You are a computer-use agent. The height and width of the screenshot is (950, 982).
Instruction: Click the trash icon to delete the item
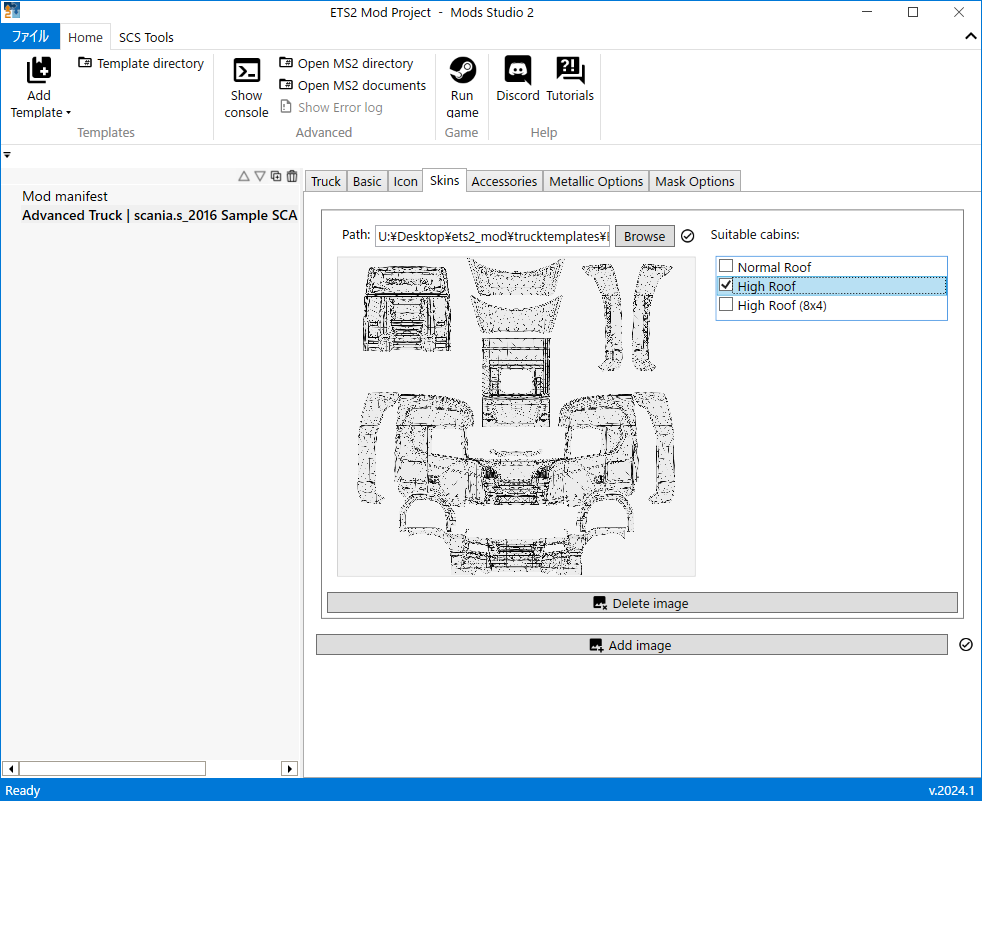click(292, 176)
